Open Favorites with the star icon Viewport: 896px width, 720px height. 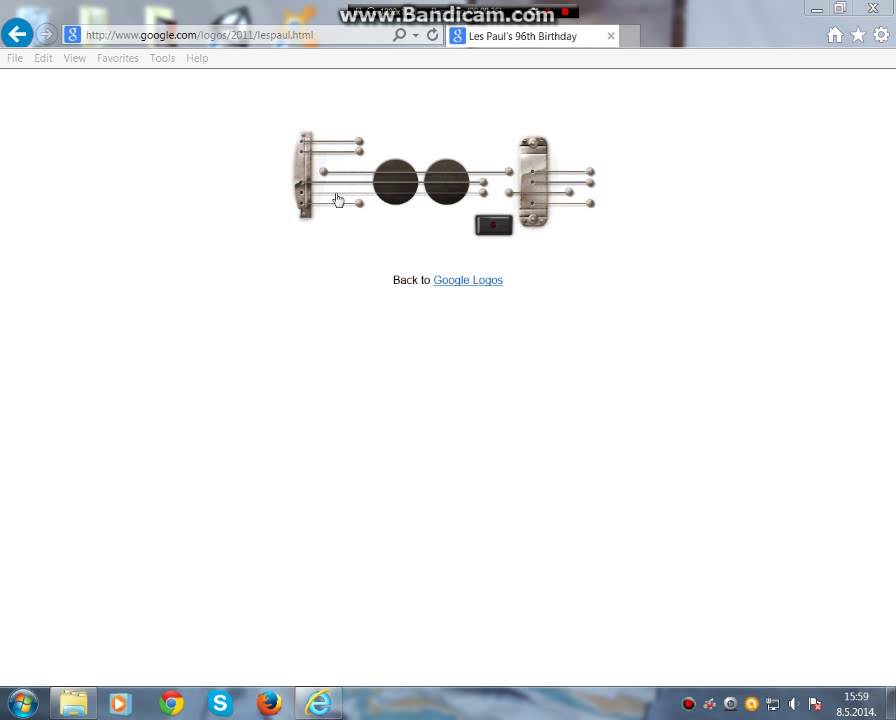point(858,35)
